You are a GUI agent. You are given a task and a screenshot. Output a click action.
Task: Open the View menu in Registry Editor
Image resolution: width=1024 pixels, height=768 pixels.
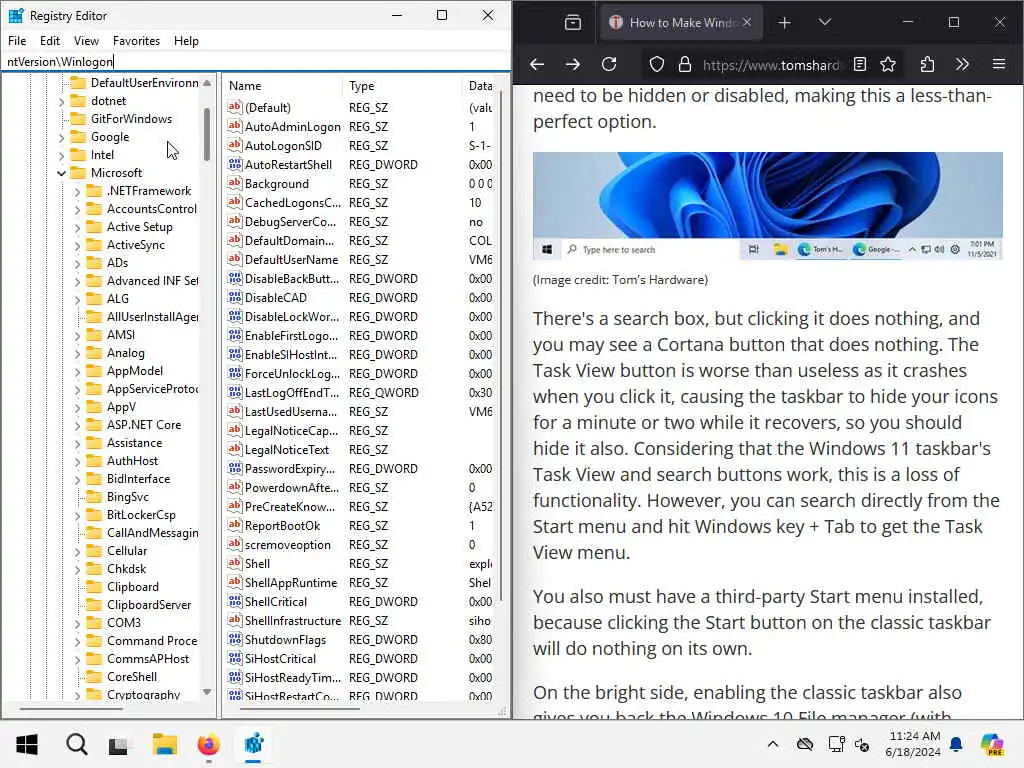click(86, 40)
